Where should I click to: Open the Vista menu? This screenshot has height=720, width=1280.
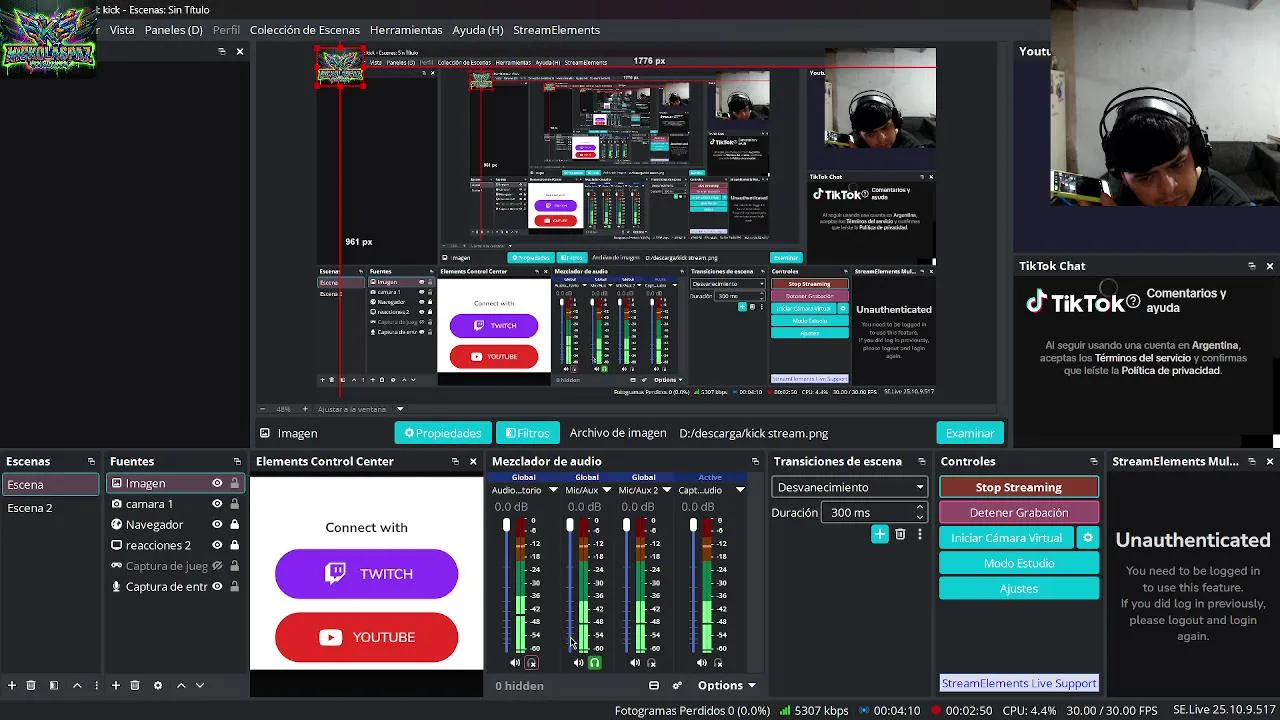122,30
